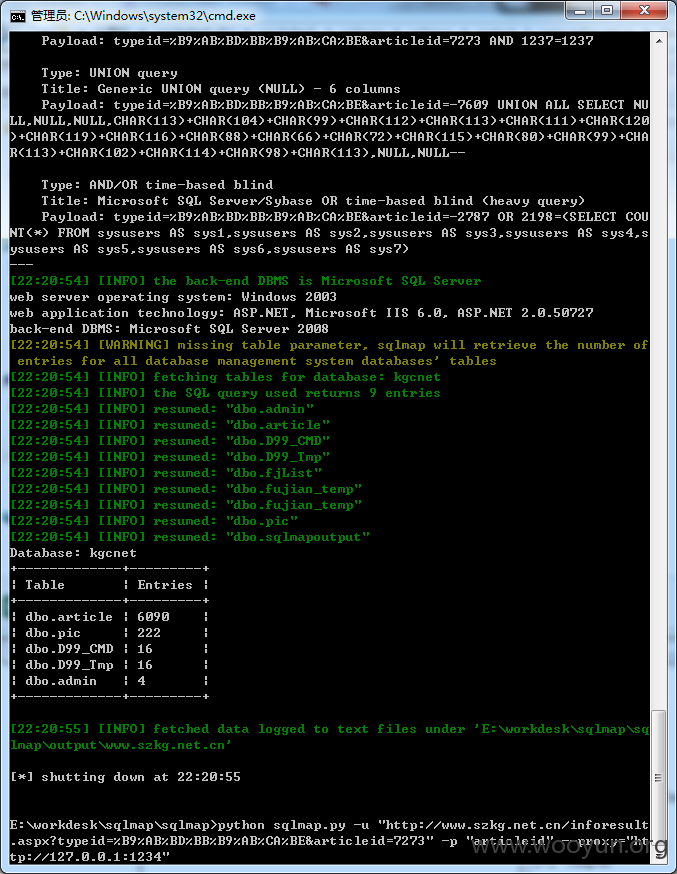The width and height of the screenshot is (677, 874).
Task: Click the entries value 222
Action: pos(149,633)
